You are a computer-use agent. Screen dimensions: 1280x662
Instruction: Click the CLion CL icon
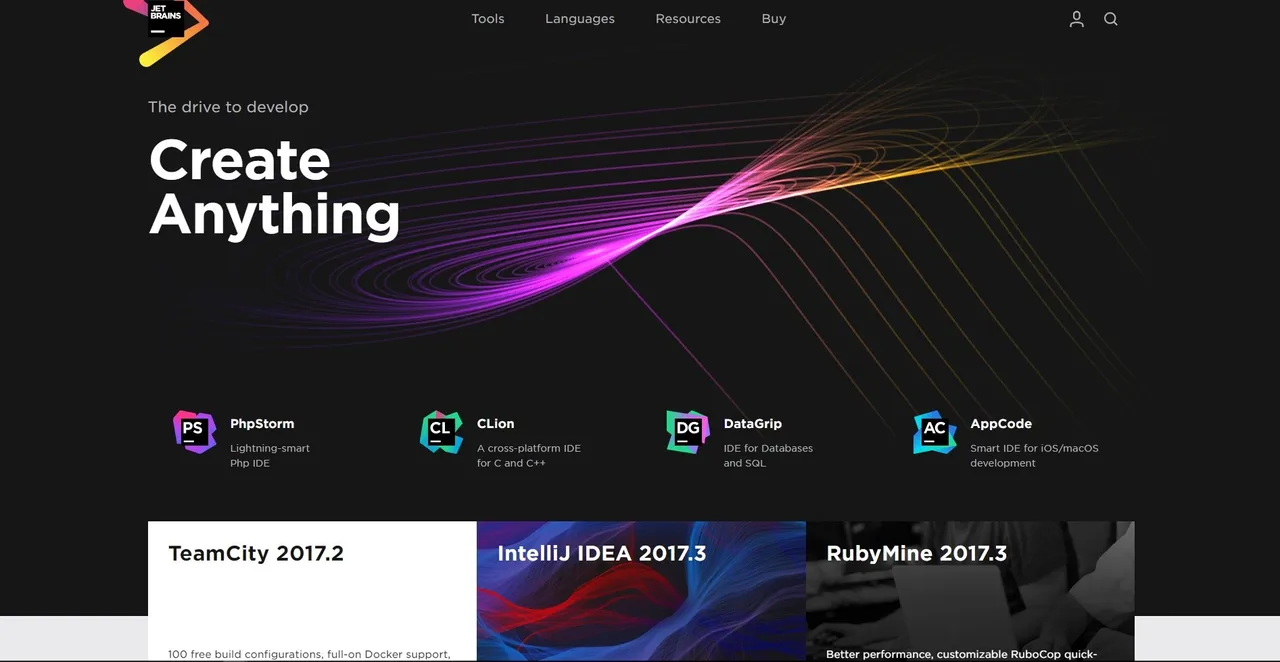[441, 432]
